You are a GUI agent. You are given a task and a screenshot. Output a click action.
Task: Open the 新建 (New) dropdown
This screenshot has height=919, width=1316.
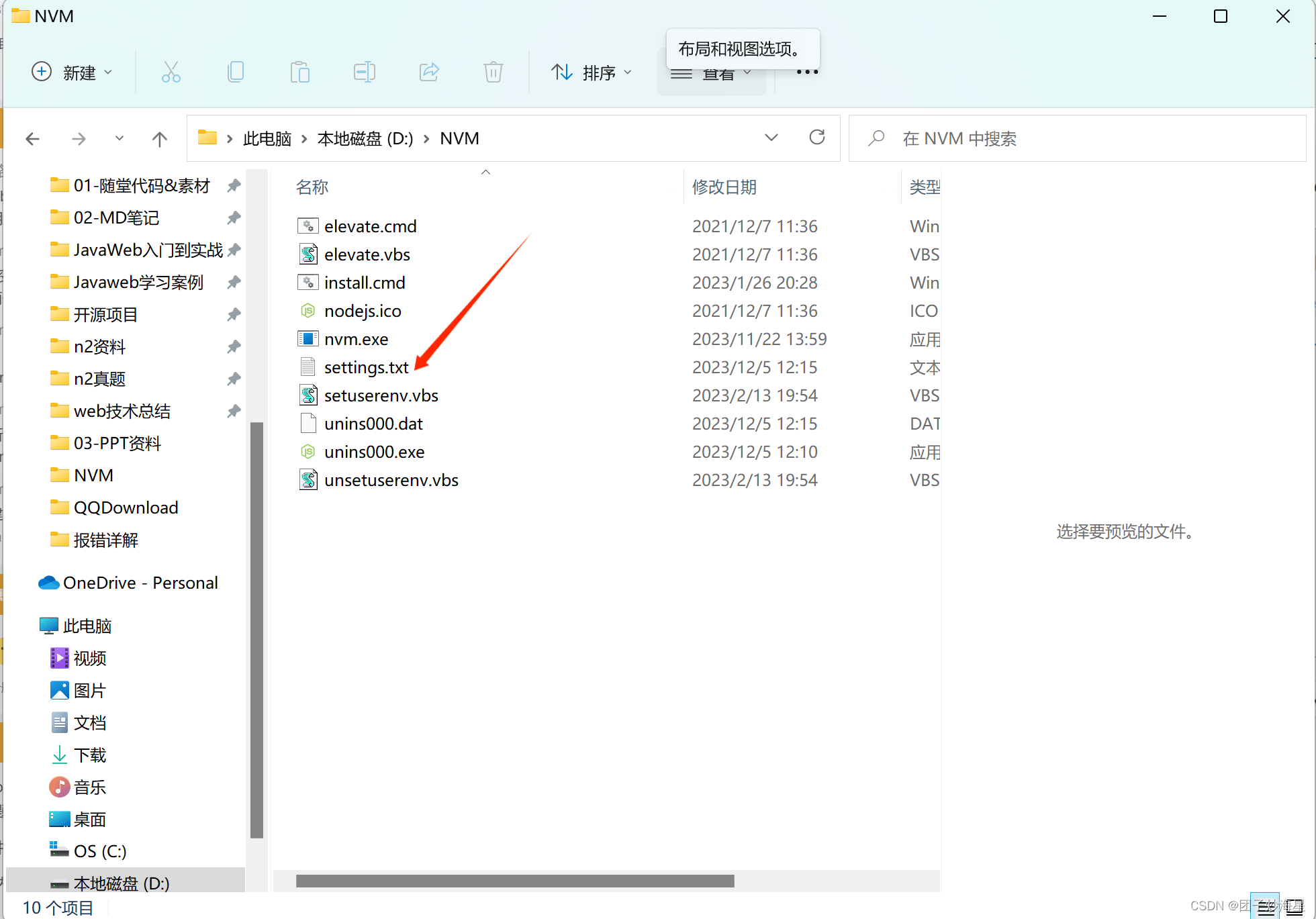click(x=73, y=72)
